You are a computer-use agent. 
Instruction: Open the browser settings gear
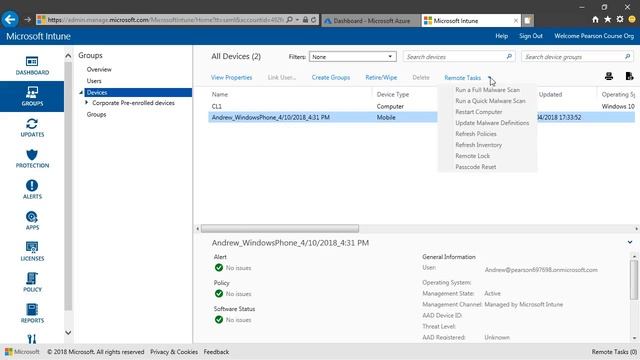coord(620,19)
